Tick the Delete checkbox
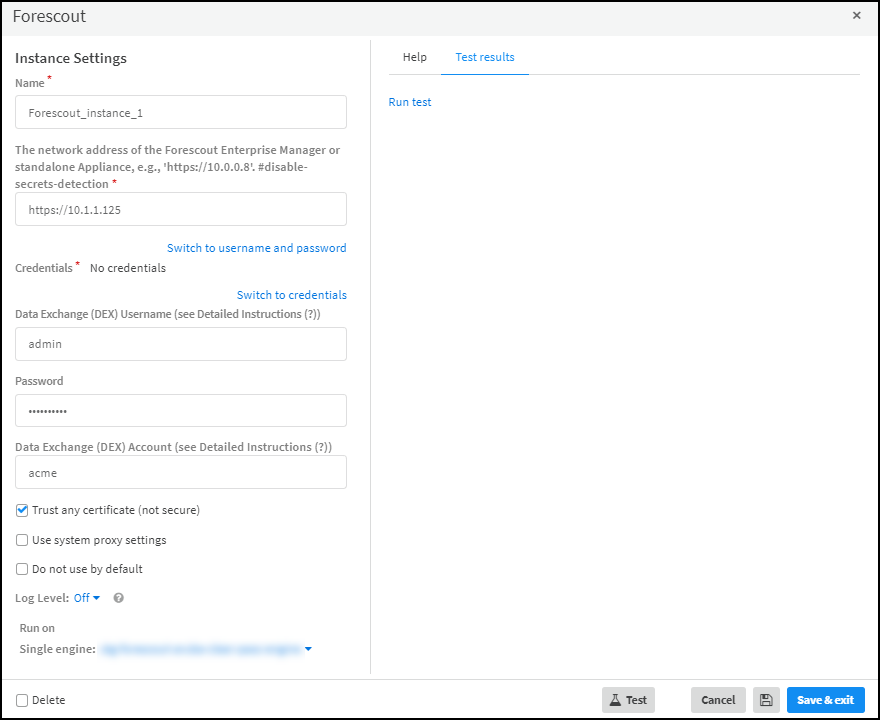880x720 pixels. click(x=22, y=700)
